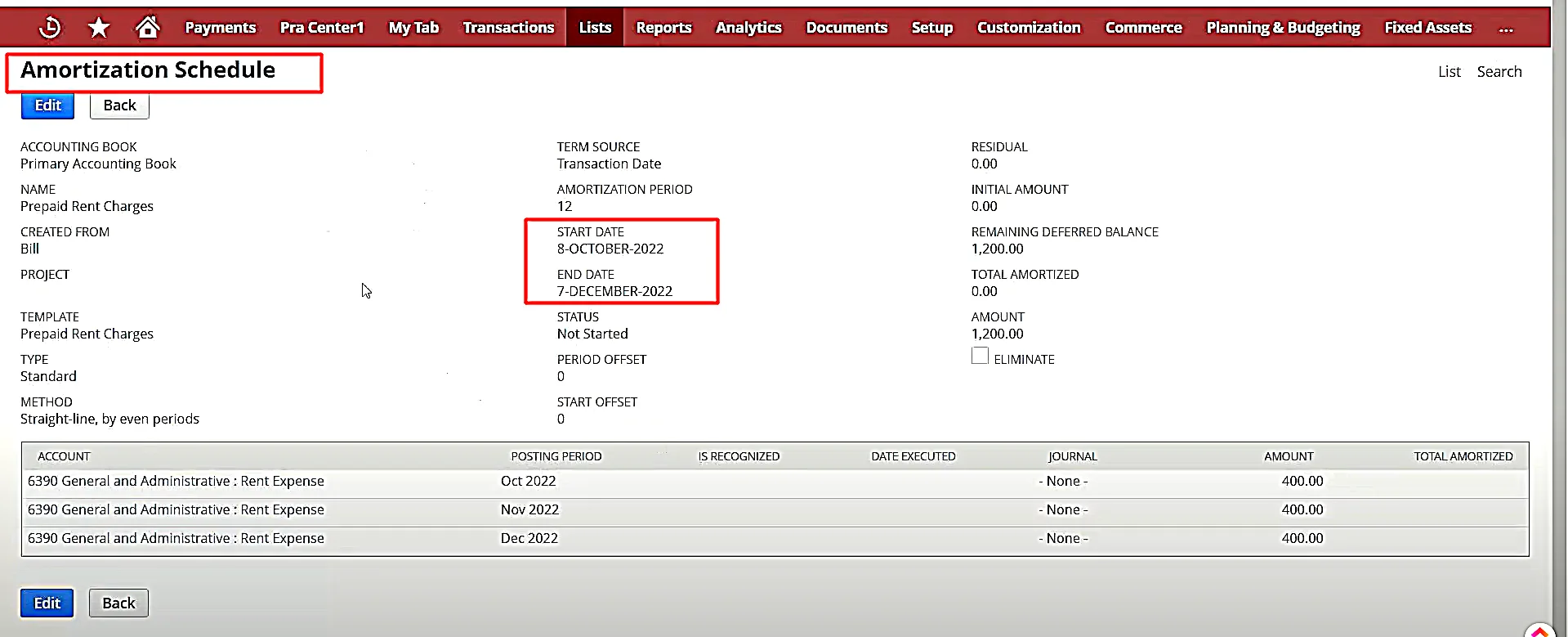This screenshot has width=1568, height=637.
Task: Click the Prepaid Rent Charges template value
Action: pyautogui.click(x=87, y=334)
